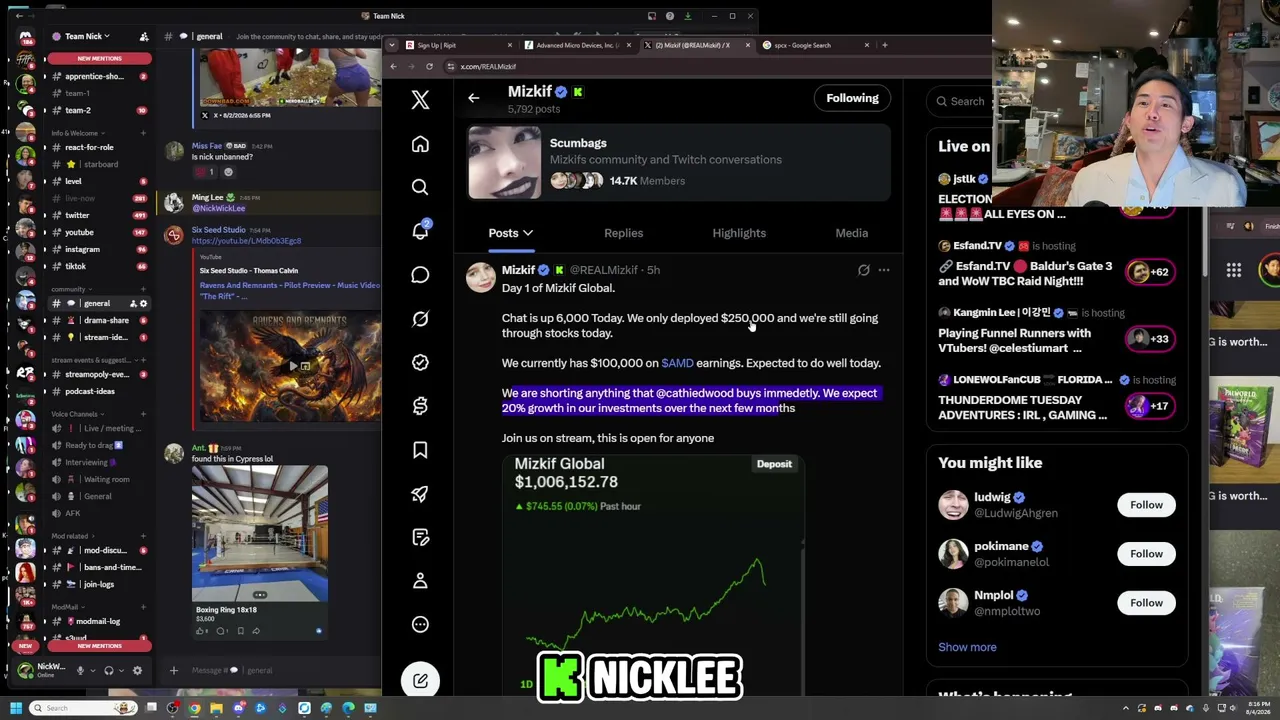
Task: Reload the page in the browser toolbar
Action: coord(429,66)
